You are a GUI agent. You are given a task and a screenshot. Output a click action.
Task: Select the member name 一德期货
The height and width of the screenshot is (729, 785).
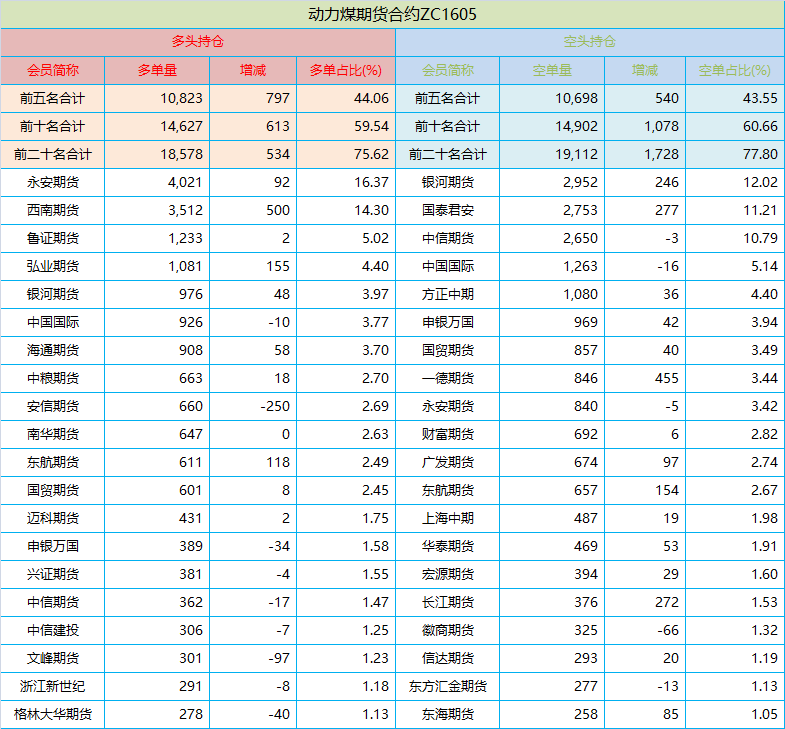point(448,379)
